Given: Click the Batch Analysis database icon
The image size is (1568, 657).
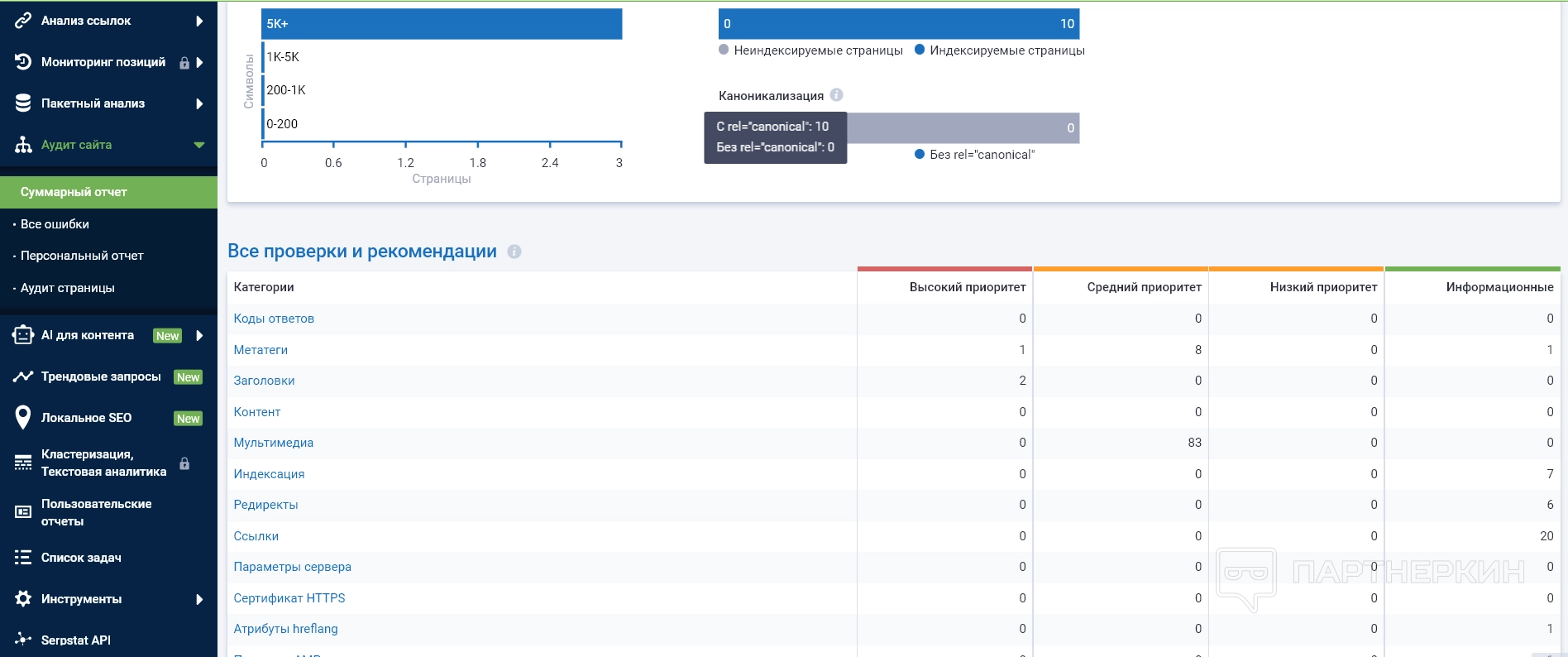Looking at the screenshot, I should click(23, 103).
